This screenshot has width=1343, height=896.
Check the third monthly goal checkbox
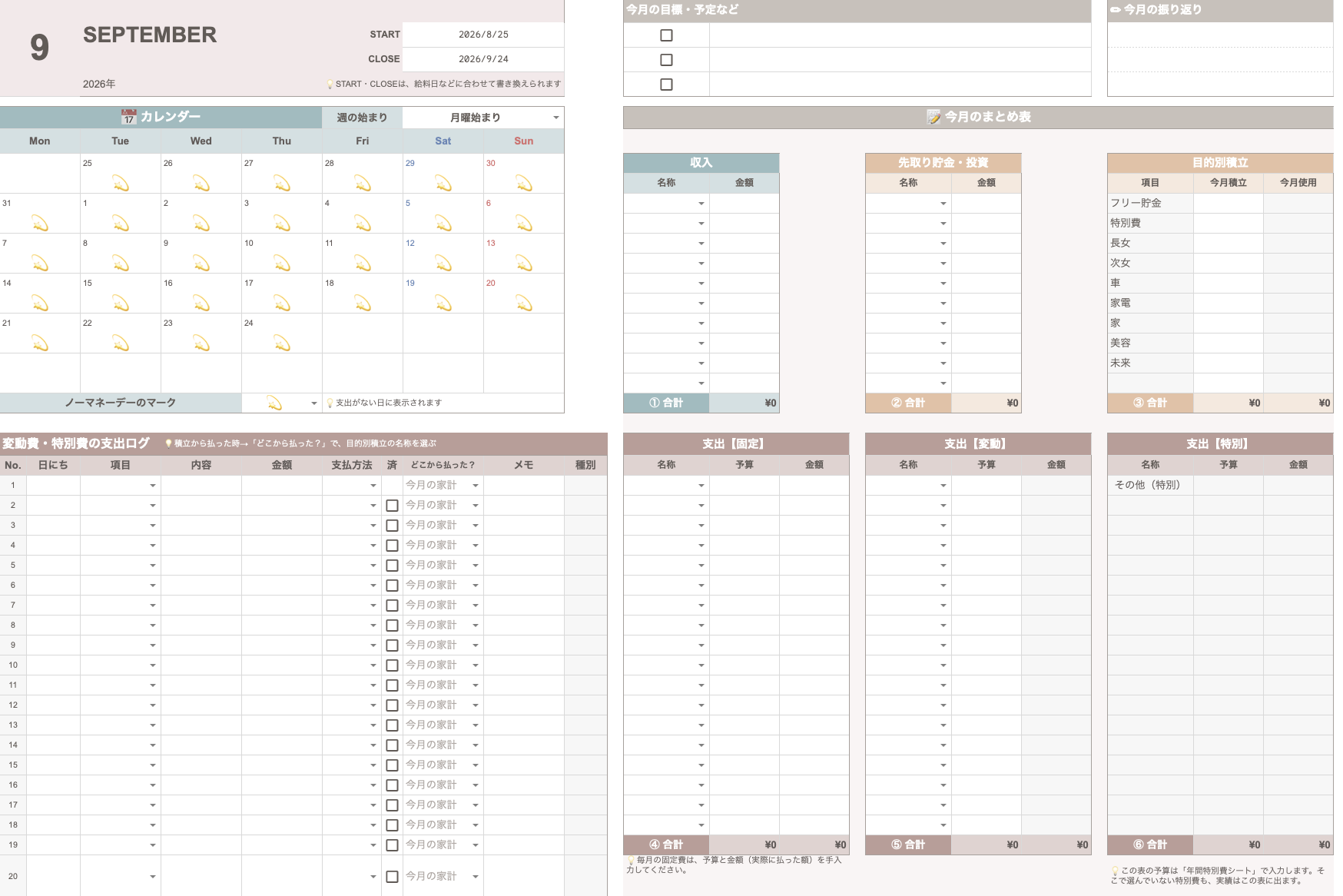pyautogui.click(x=666, y=85)
